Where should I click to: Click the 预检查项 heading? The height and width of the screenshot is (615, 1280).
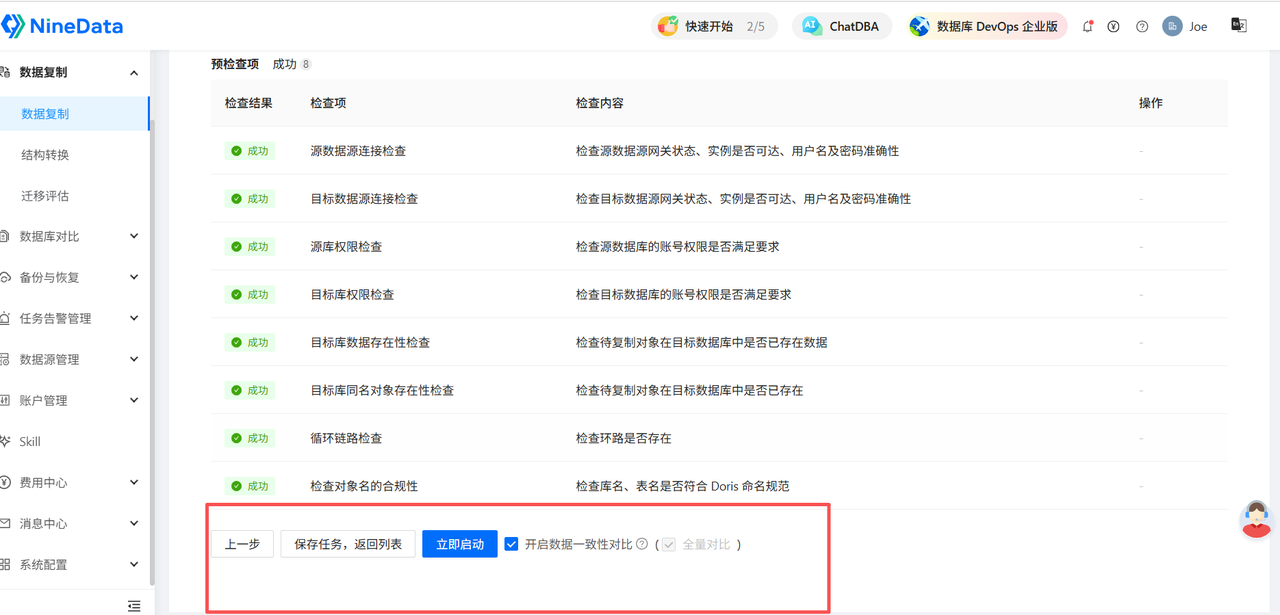tap(235, 64)
